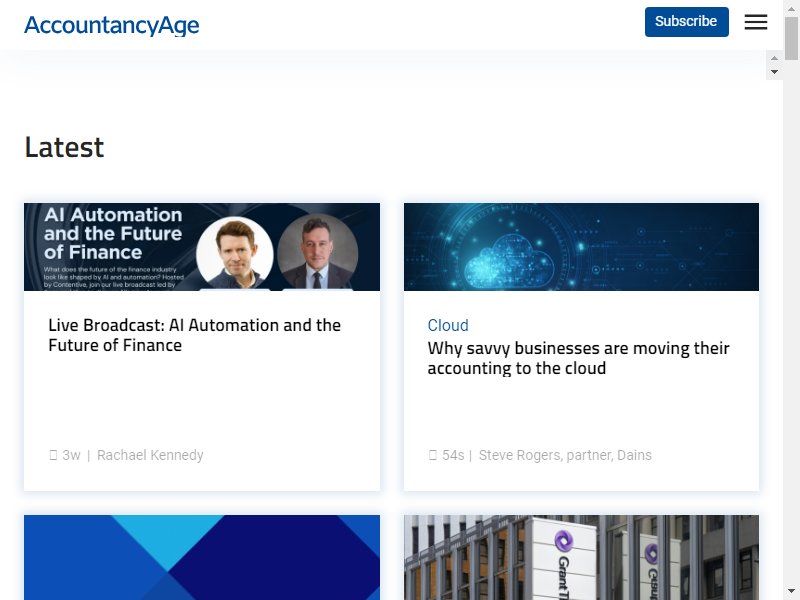Open the blue geometric pattern thumbnail

coord(202,557)
